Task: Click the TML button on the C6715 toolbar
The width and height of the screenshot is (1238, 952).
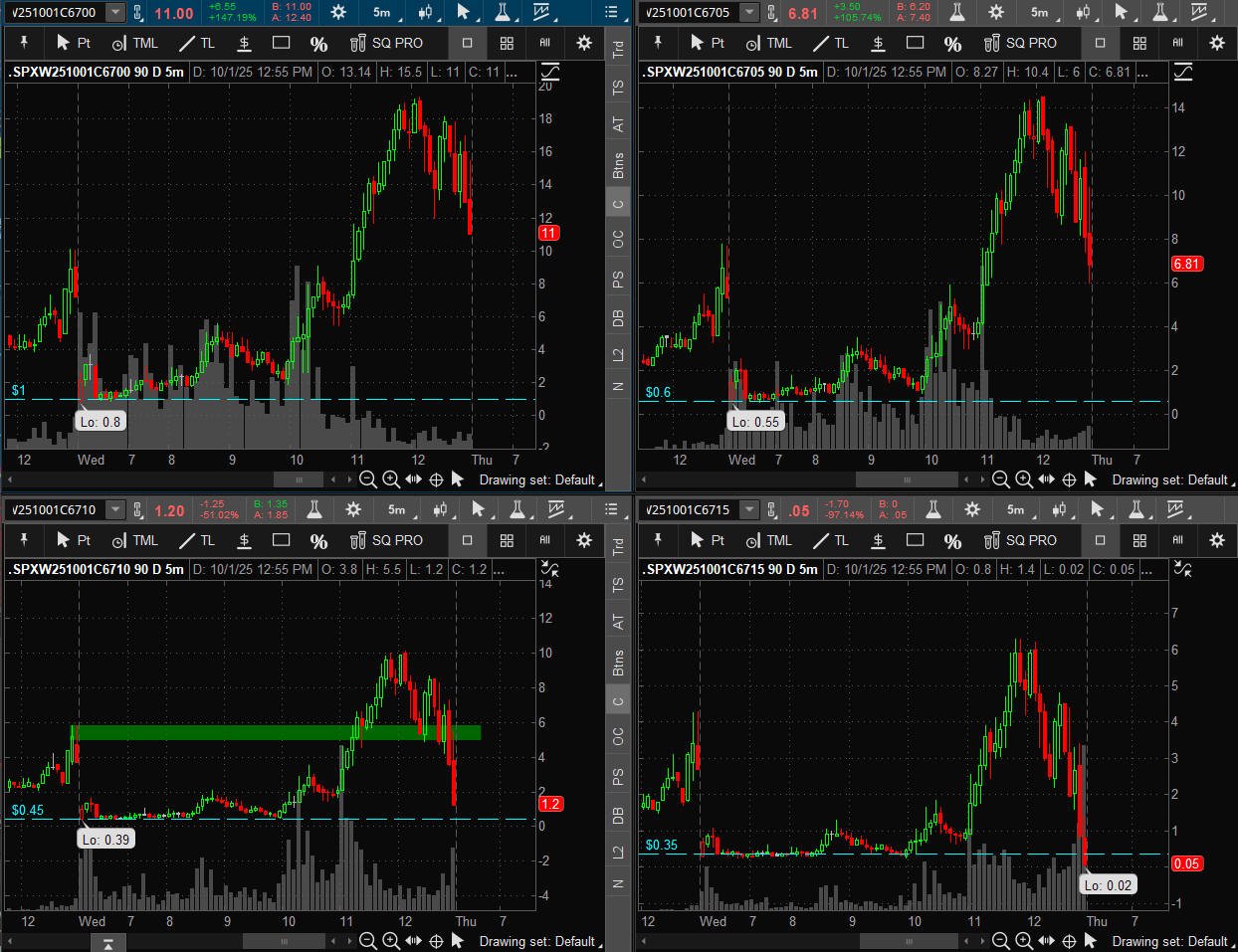Action: (x=767, y=540)
